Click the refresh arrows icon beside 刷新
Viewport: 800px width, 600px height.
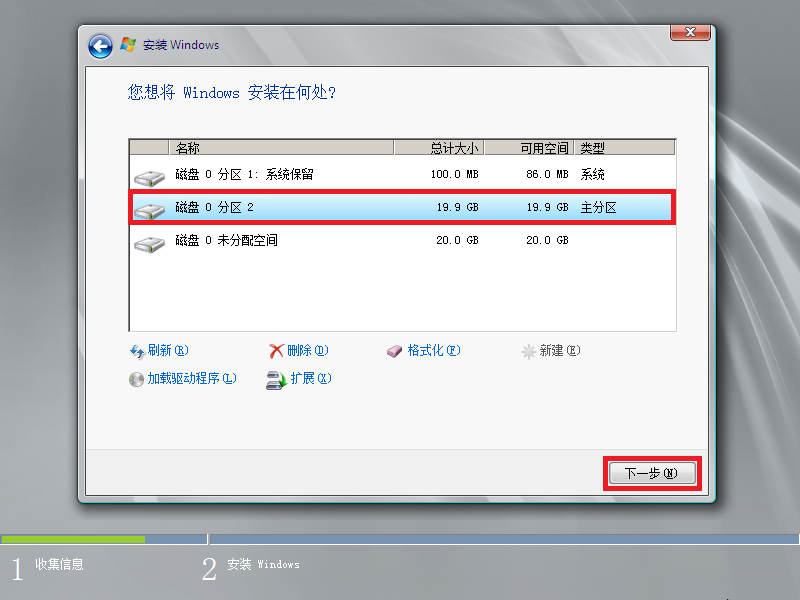(x=137, y=351)
